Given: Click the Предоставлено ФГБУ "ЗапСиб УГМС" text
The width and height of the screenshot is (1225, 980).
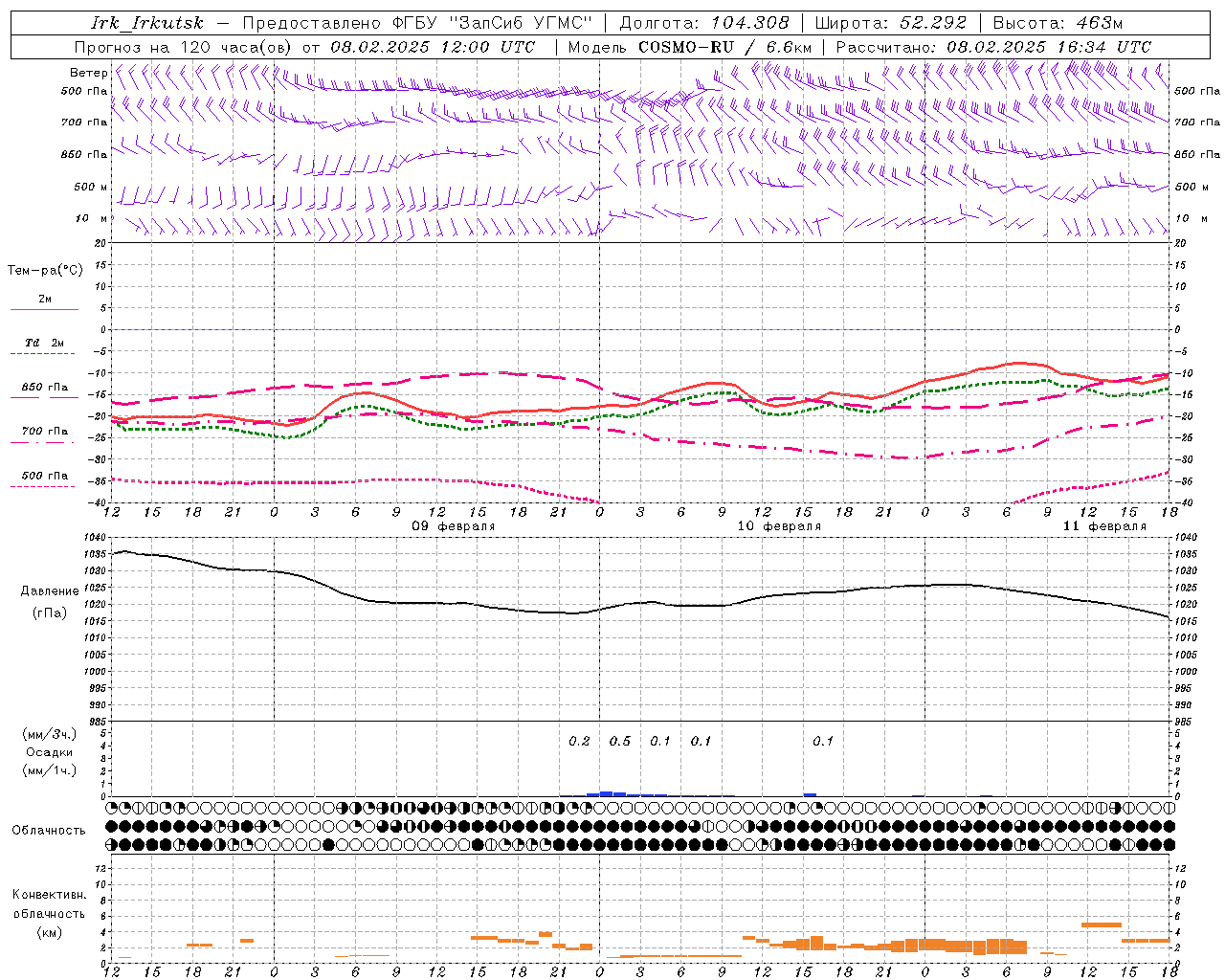Looking at the screenshot, I should tap(417, 23).
